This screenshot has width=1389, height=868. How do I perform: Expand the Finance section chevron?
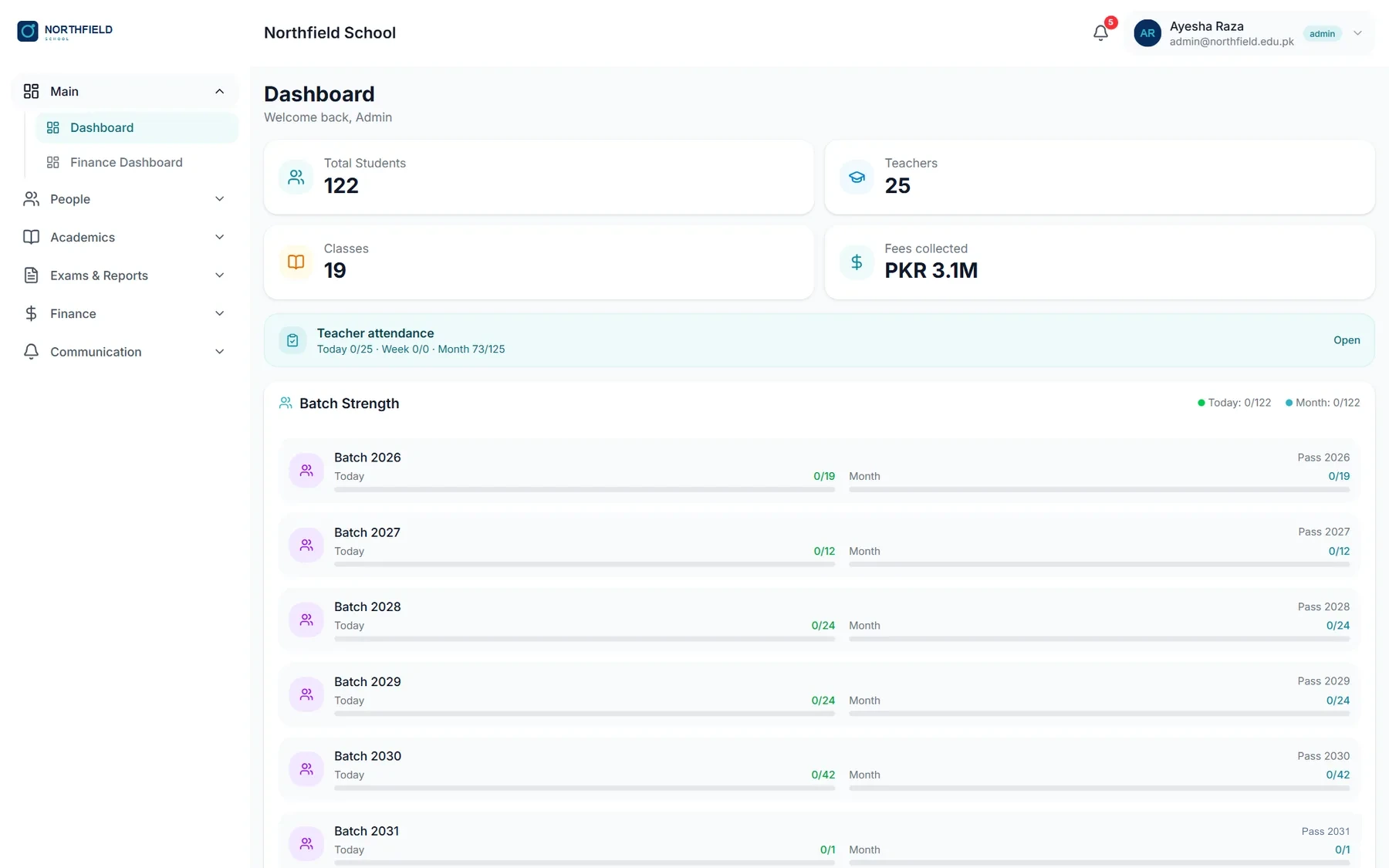[219, 313]
